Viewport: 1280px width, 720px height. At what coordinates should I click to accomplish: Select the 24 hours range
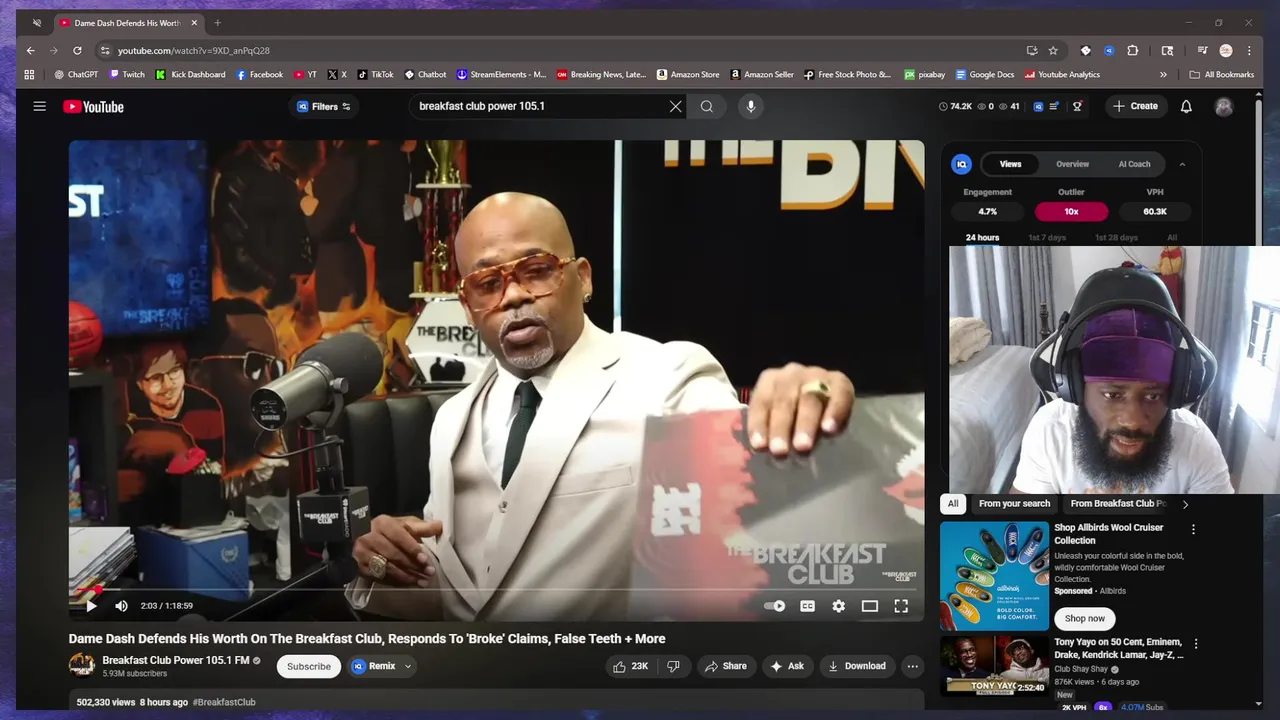point(982,238)
